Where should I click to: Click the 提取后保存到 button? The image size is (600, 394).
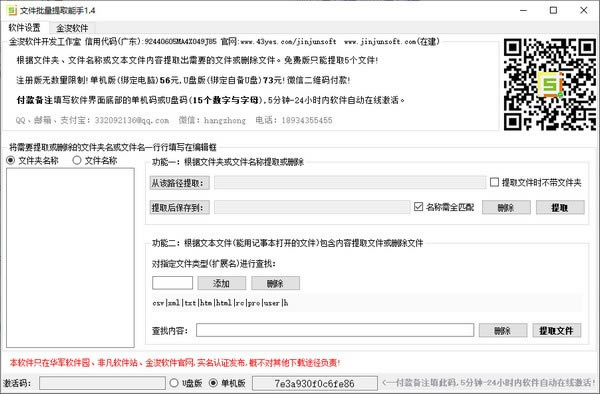pos(179,208)
